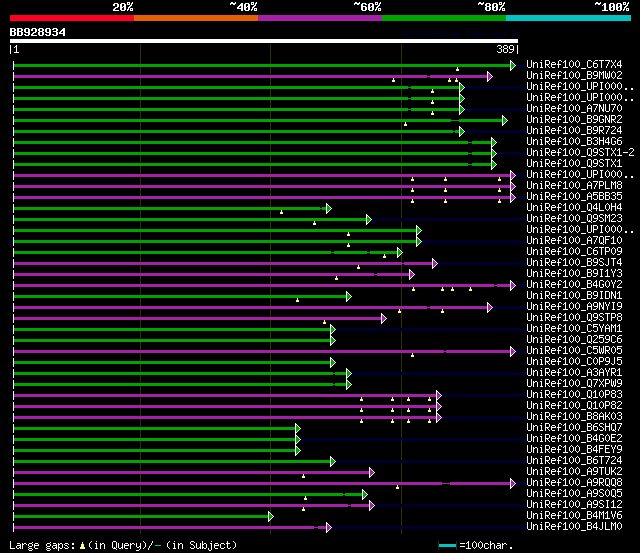Click the UniRef100_B9IDN1 label

(x=574, y=296)
